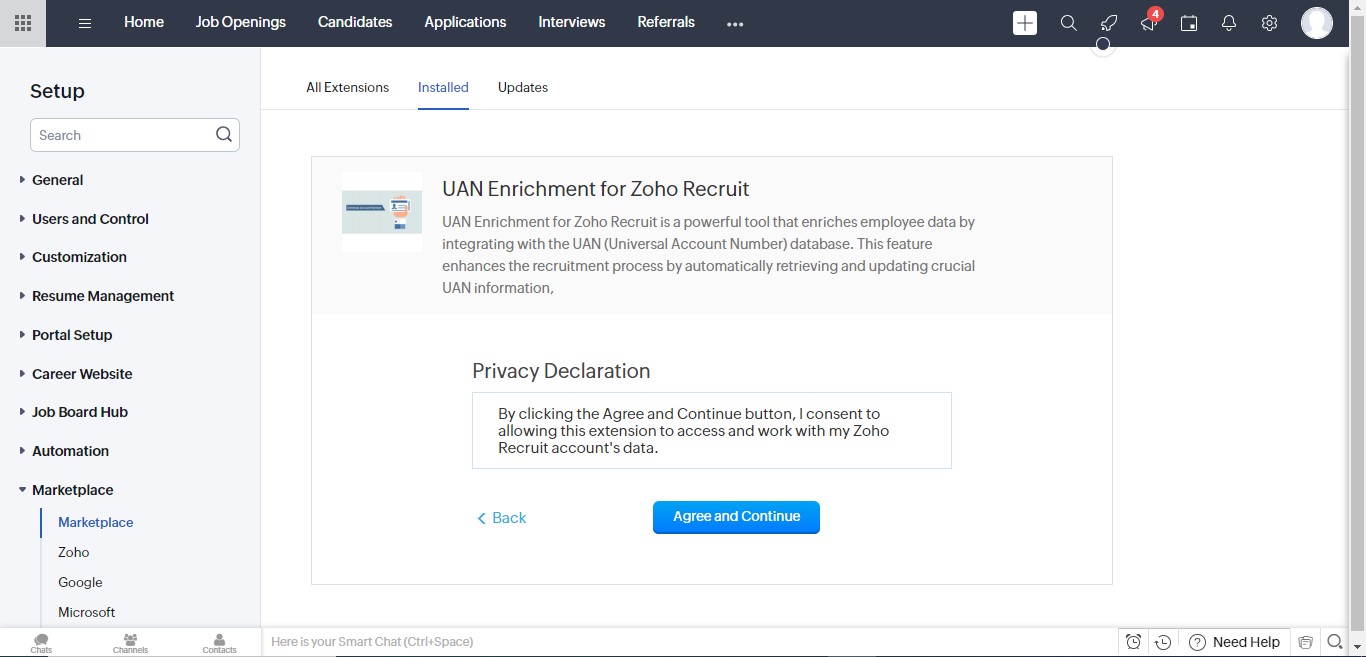Open Contacts in the bottom bar
Image resolution: width=1366 pixels, height=657 pixels.
[x=219, y=643]
